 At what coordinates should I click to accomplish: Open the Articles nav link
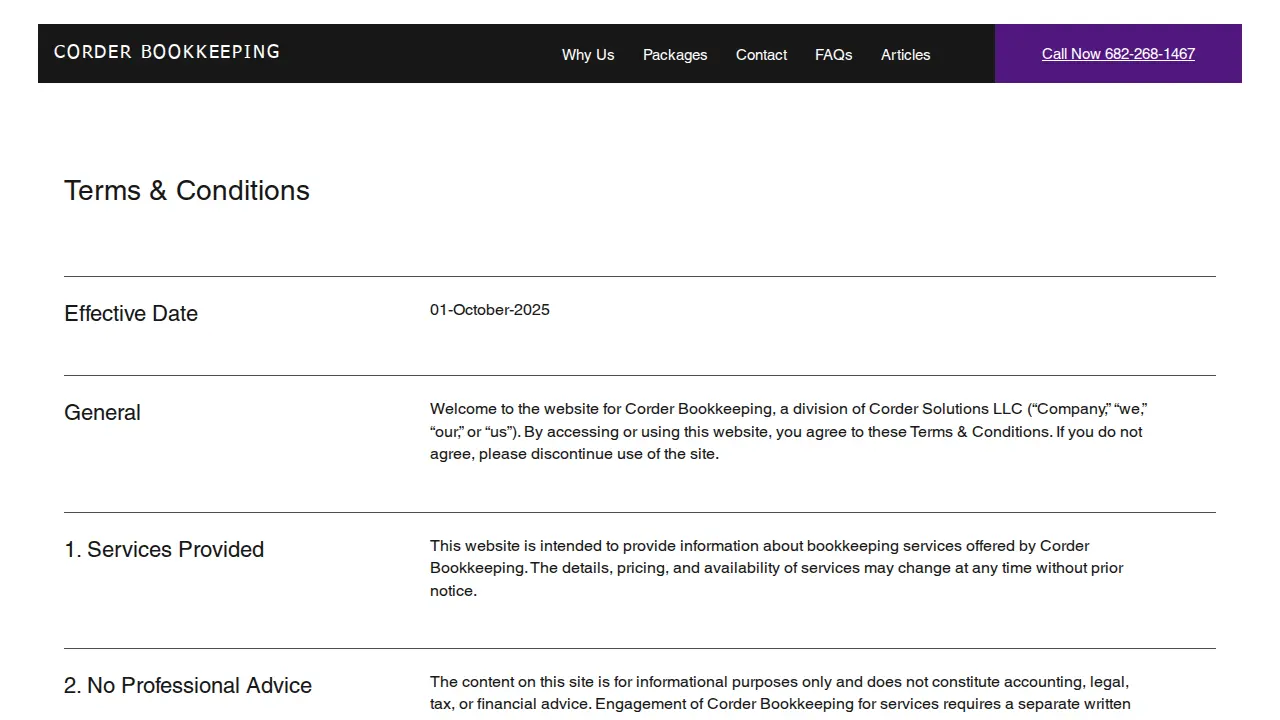click(905, 55)
